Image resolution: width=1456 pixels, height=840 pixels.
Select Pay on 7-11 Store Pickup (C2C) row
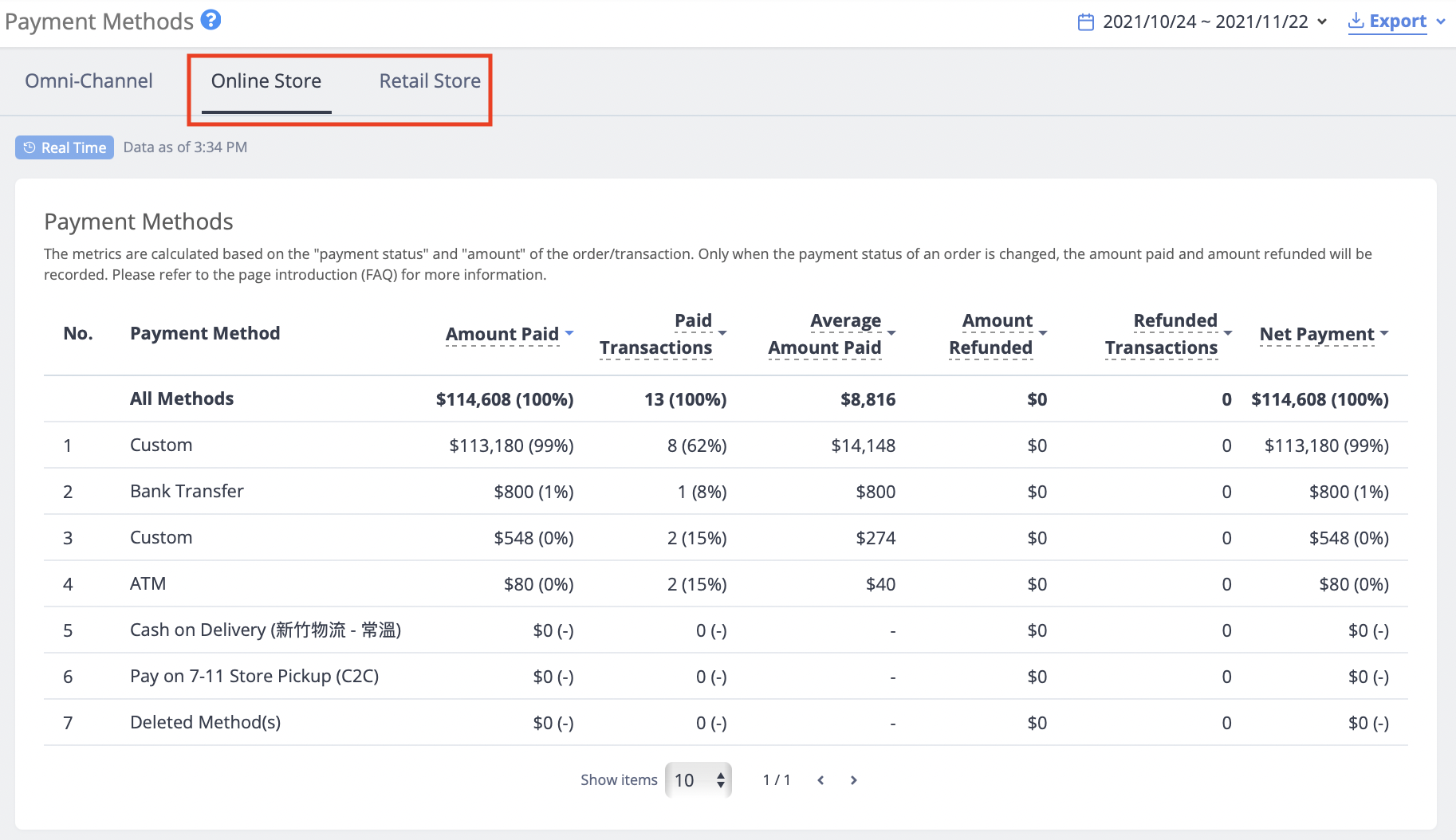tap(726, 676)
